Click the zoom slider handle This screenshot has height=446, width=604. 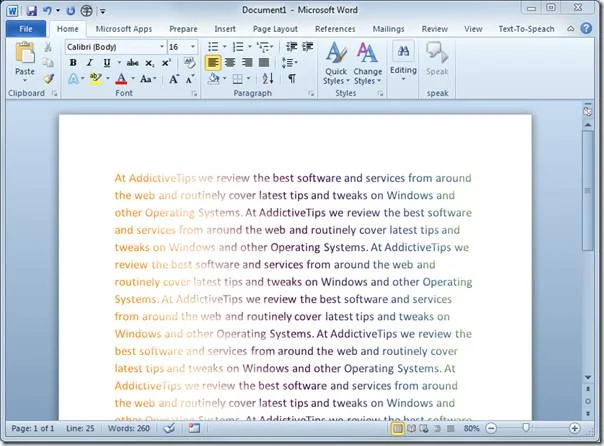coord(526,428)
